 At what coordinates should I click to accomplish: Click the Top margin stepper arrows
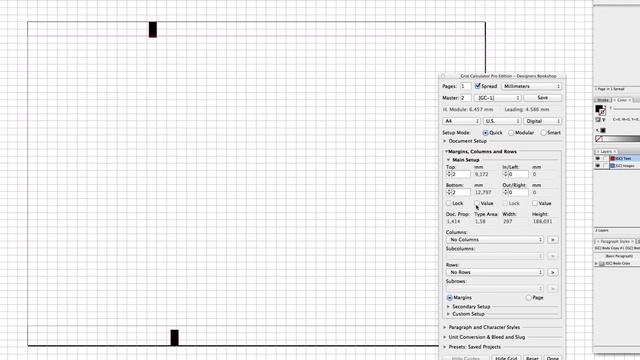point(449,174)
